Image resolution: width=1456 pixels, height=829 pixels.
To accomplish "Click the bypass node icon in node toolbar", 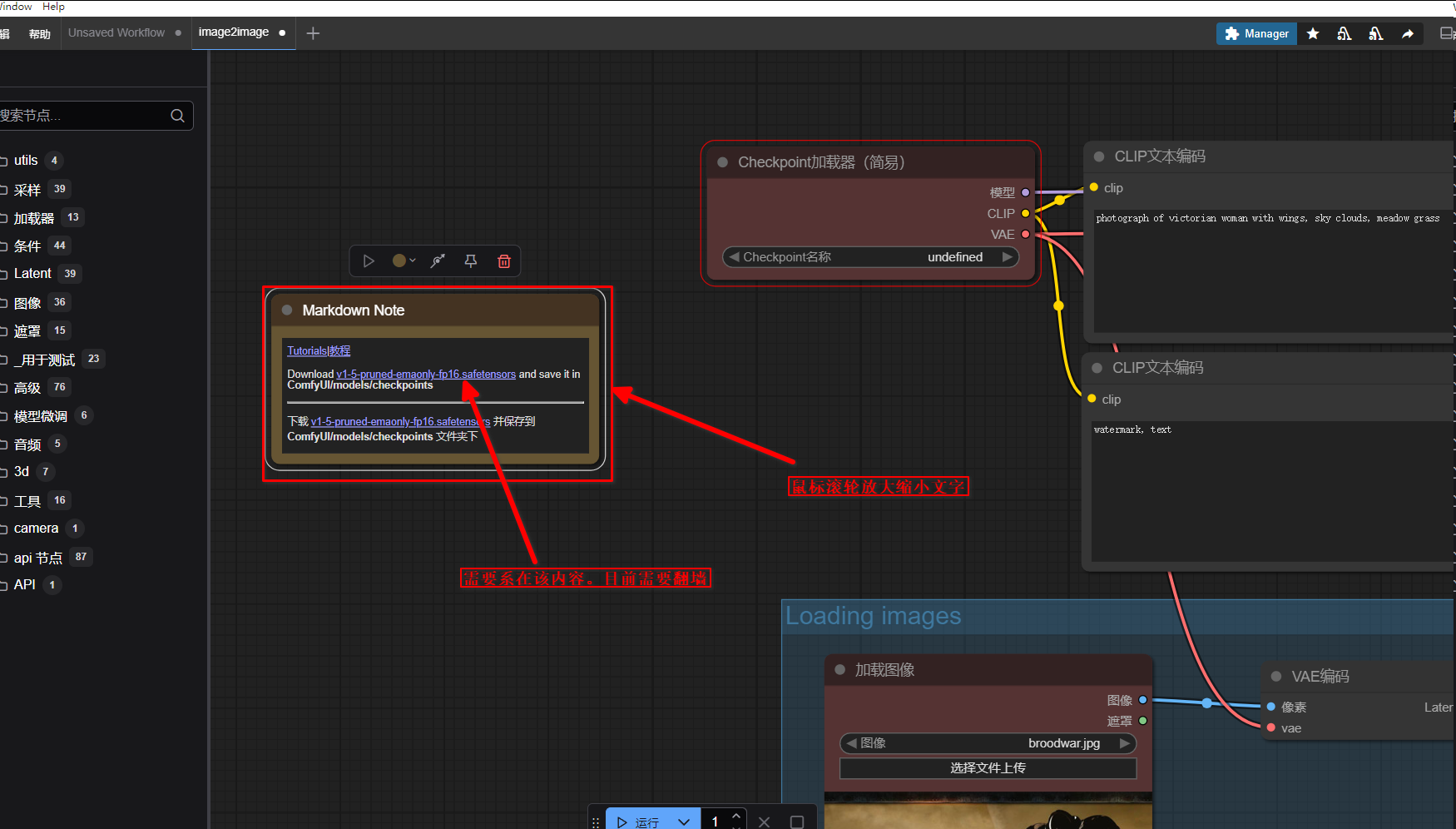I will (x=438, y=261).
